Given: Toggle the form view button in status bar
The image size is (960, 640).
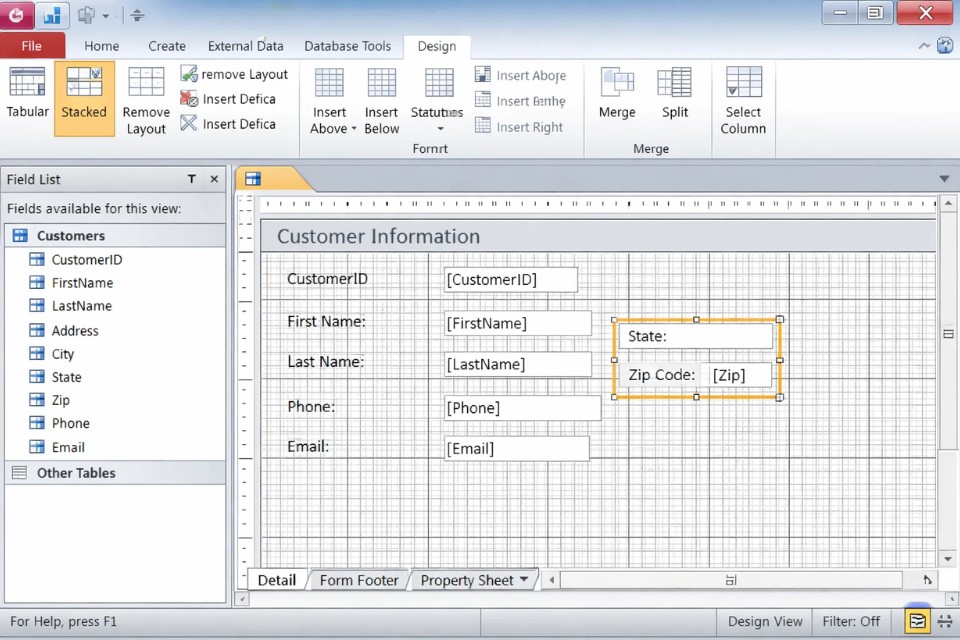Looking at the screenshot, I should (x=916, y=621).
